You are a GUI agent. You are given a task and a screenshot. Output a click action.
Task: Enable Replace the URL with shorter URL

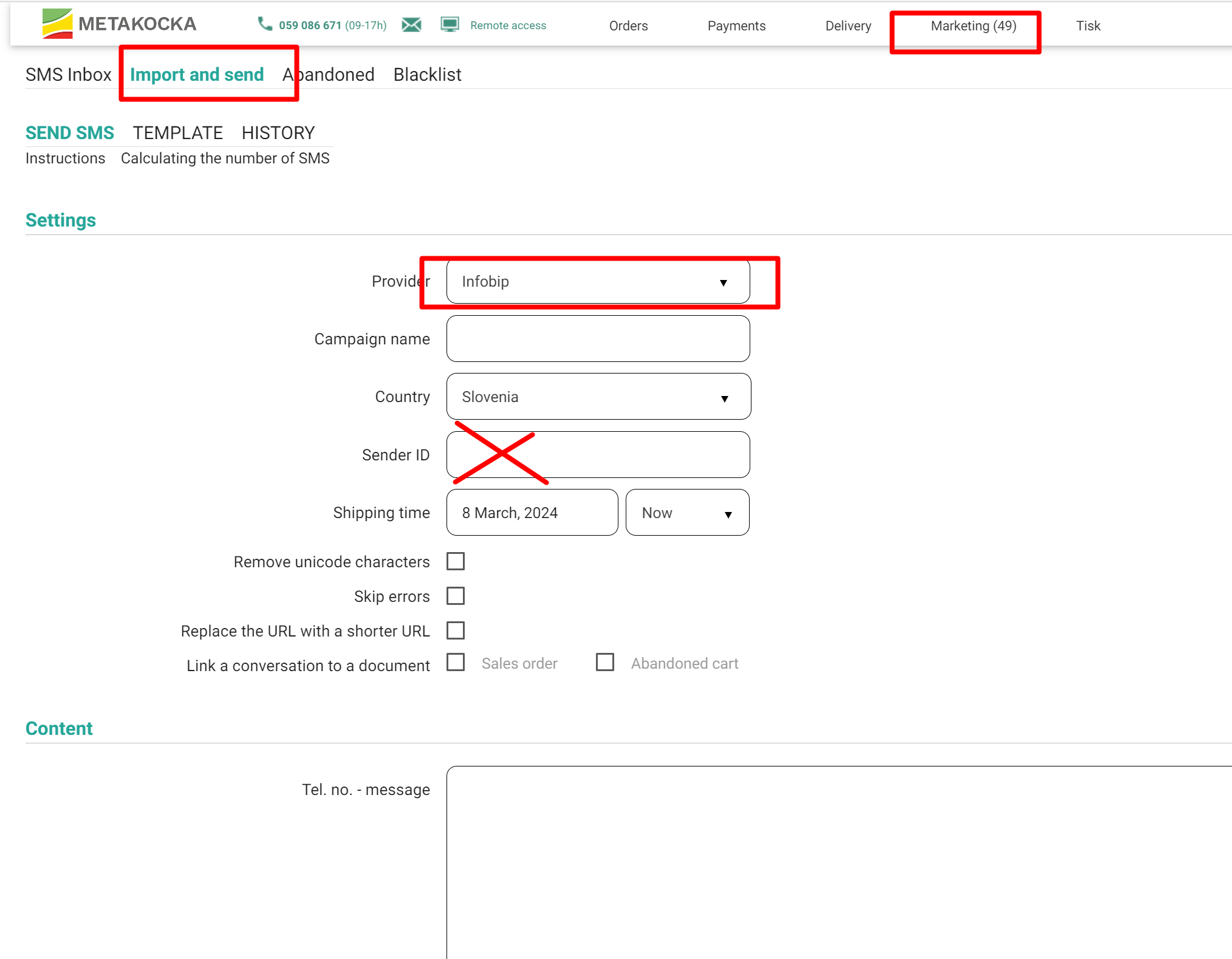[456, 630]
